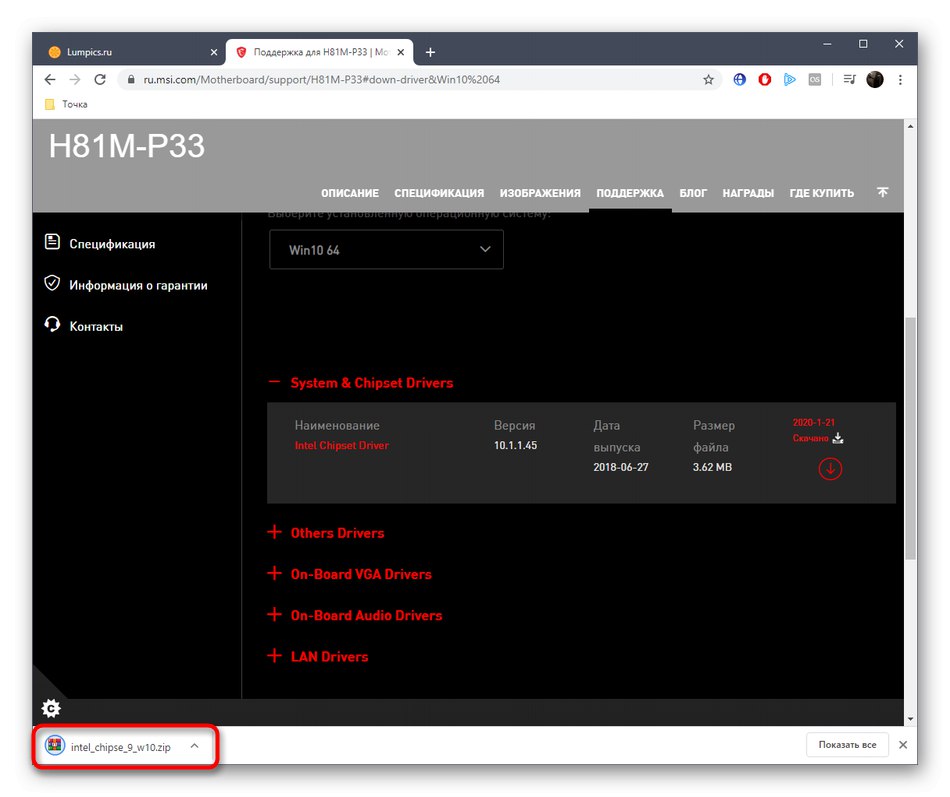
Task: Open the Intel Chipset Driver link
Action: [341, 445]
